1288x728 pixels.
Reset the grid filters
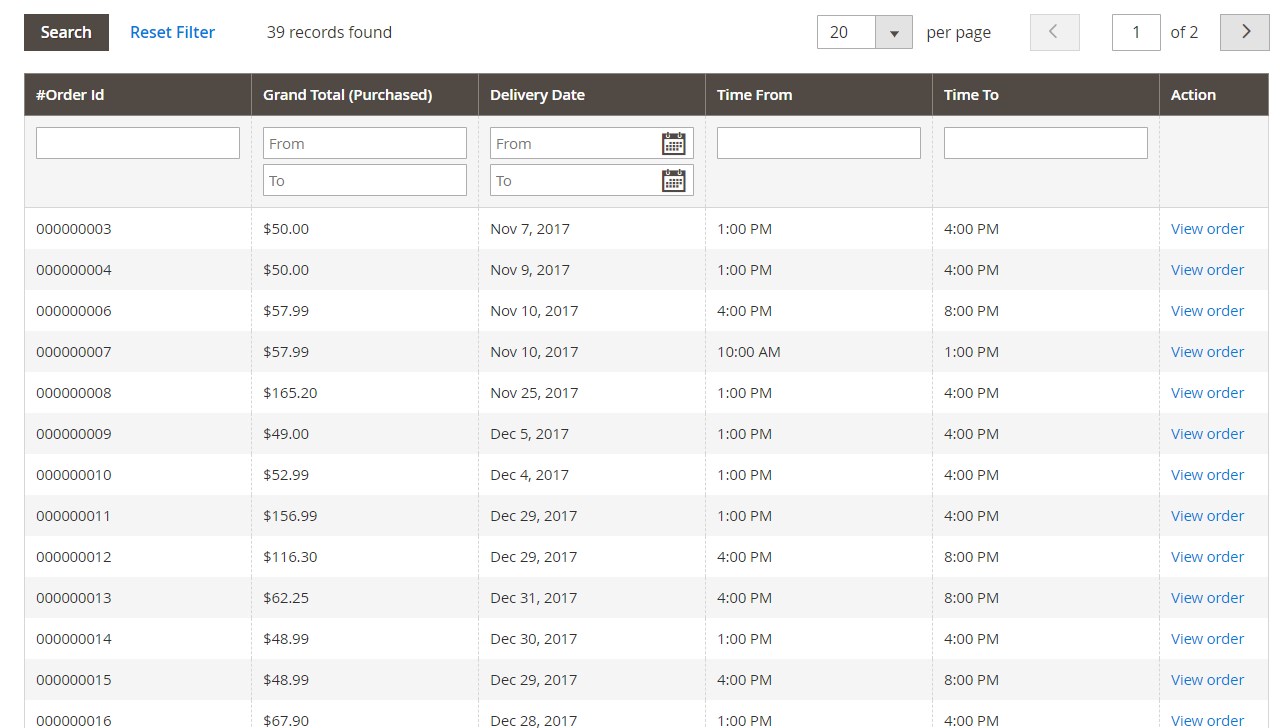point(172,32)
